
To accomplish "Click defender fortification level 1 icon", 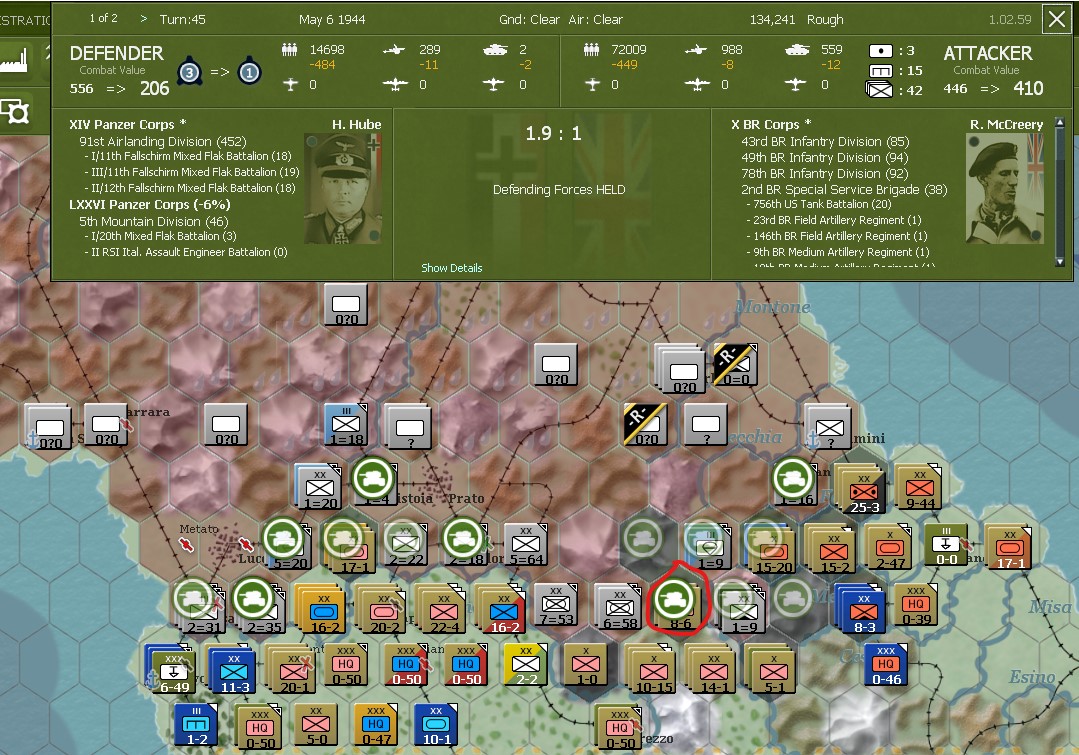I will (x=249, y=72).
